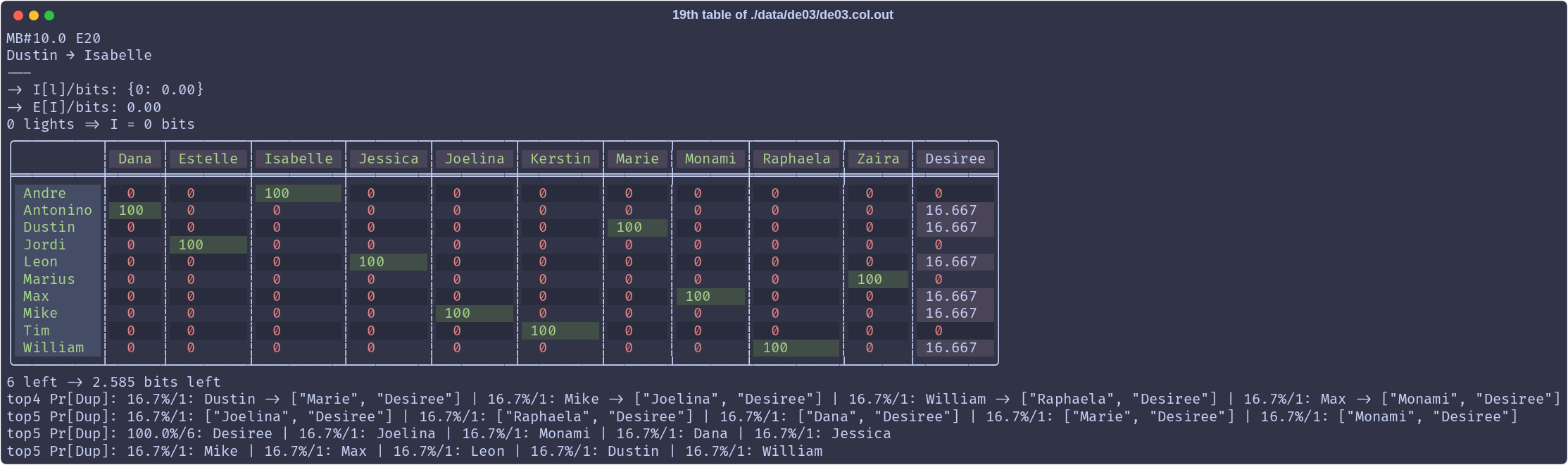This screenshot has height=465, width=1568.
Task: Click Leon's 16.667 value under Desiree
Action: point(955,261)
